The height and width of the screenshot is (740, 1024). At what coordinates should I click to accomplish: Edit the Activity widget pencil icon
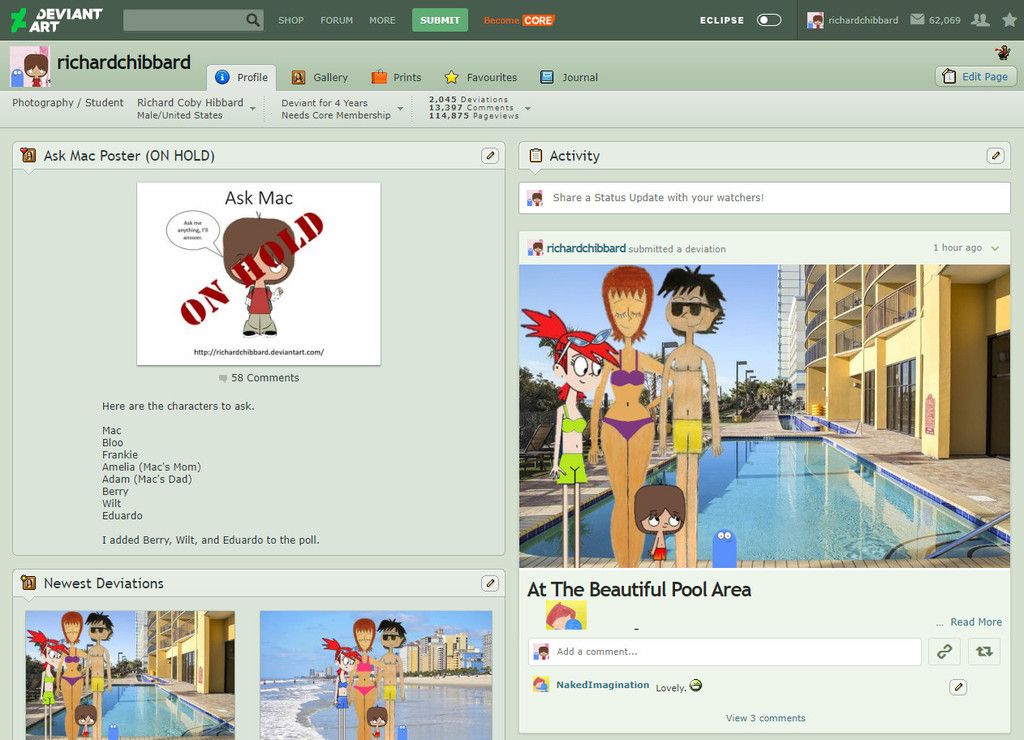point(995,155)
